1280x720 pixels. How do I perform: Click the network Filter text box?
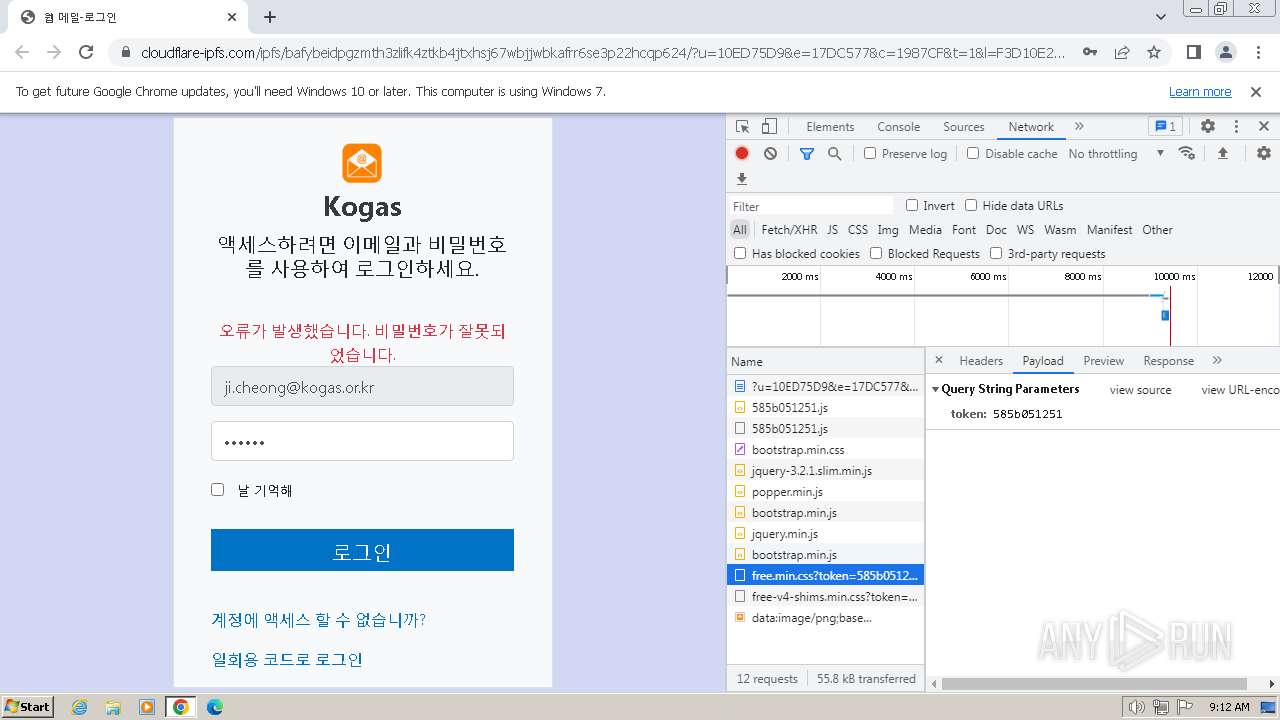click(x=811, y=206)
